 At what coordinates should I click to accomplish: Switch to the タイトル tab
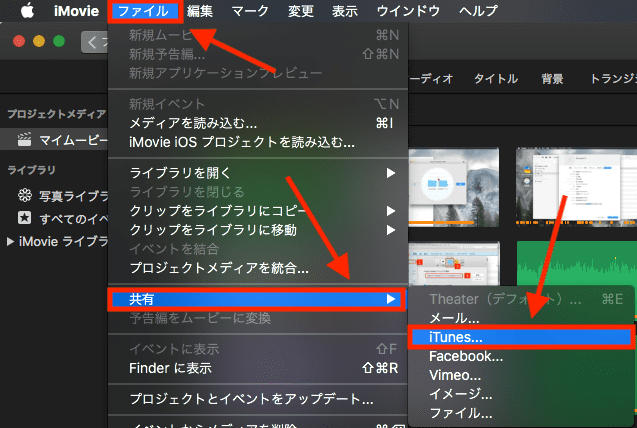point(496,78)
